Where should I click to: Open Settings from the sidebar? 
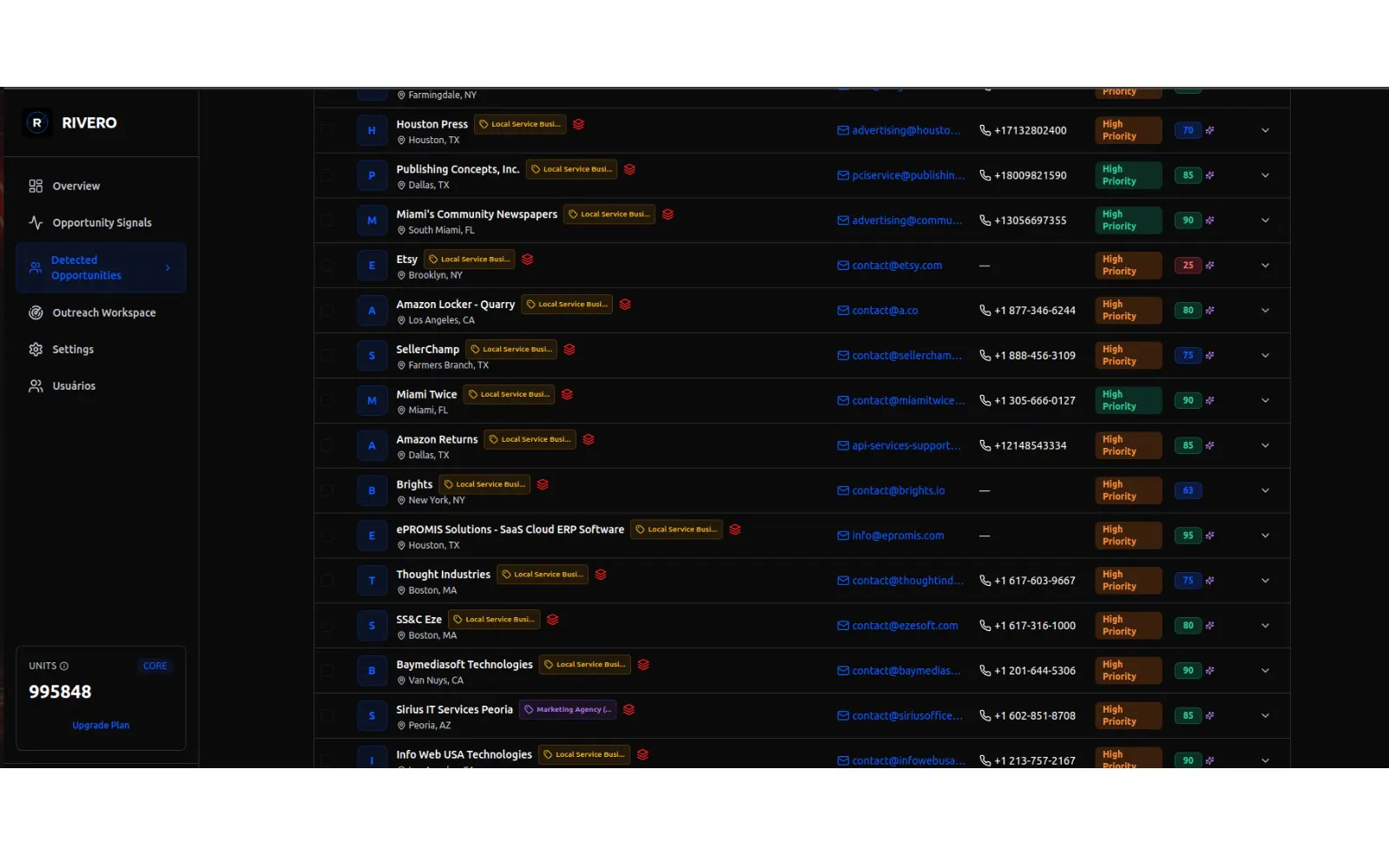(x=101, y=350)
